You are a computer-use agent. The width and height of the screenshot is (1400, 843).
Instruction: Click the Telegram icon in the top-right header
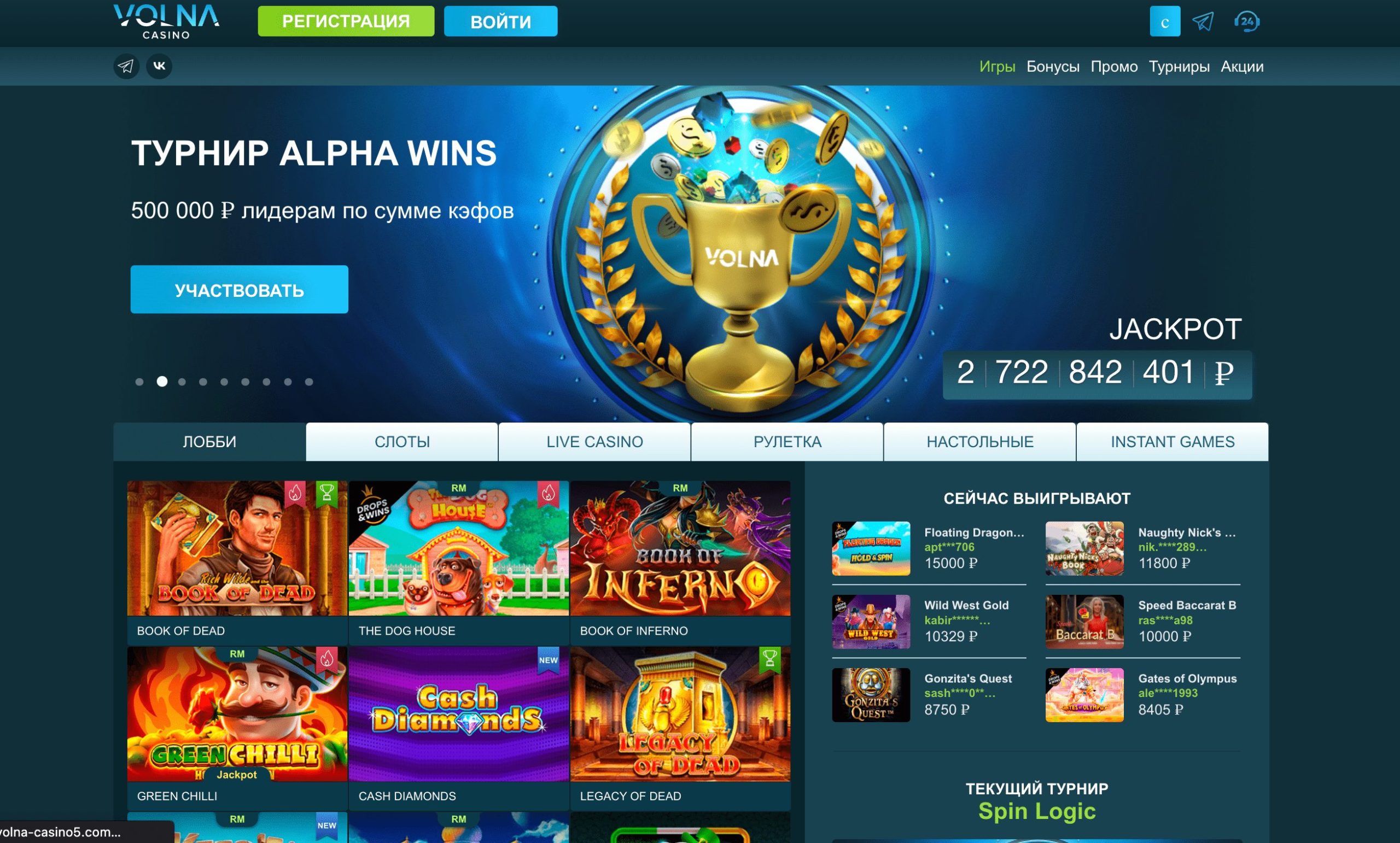[x=1204, y=21]
